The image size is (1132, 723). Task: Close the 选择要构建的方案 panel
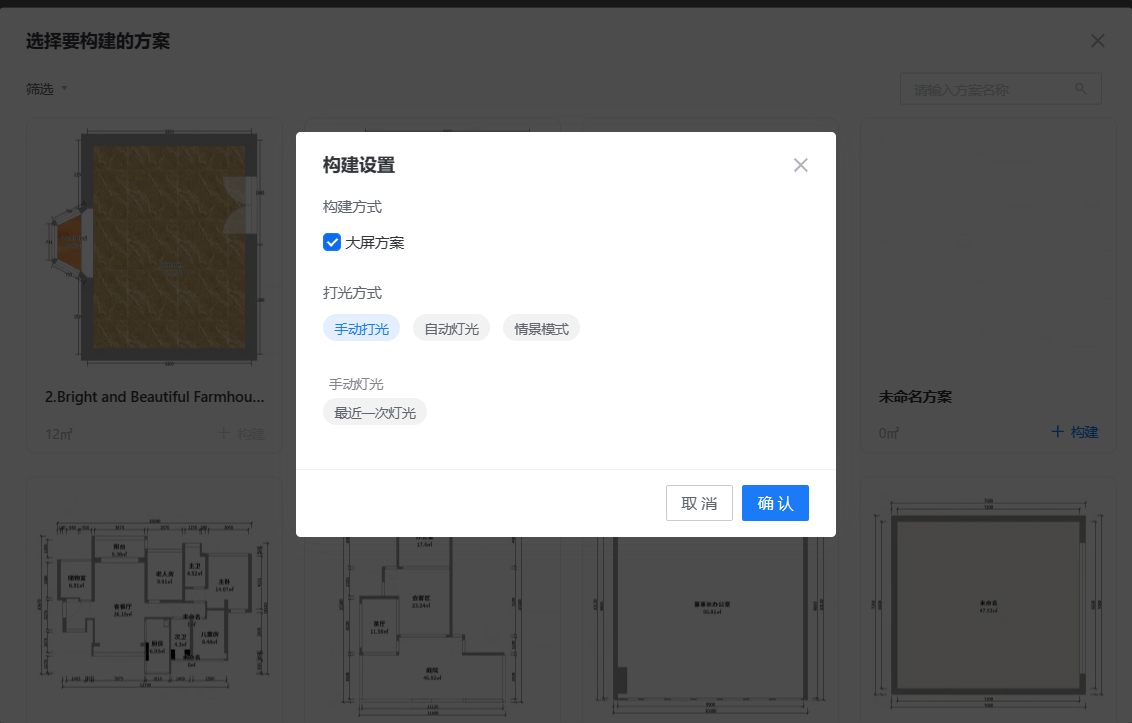pos(1097,41)
